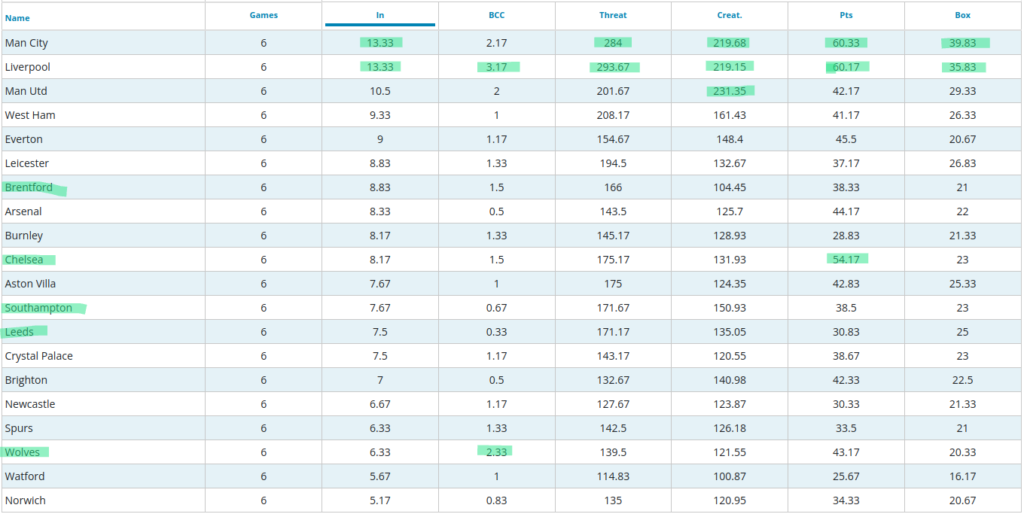The image size is (1024, 514).
Task: Select the Aston Villa team name
Action: 31,284
